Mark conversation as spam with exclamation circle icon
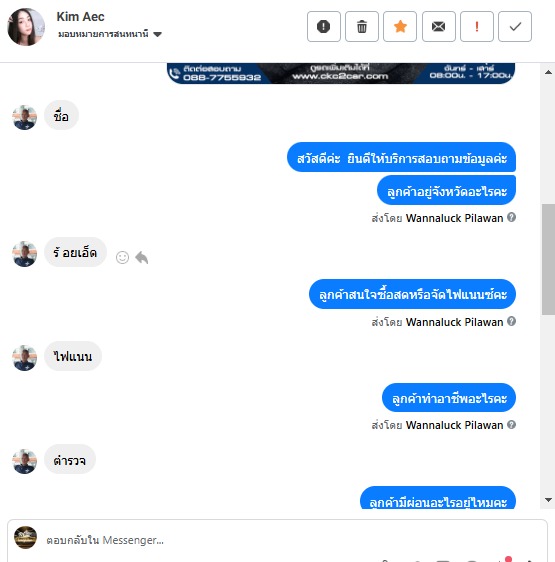The width and height of the screenshot is (555, 562). (x=323, y=27)
